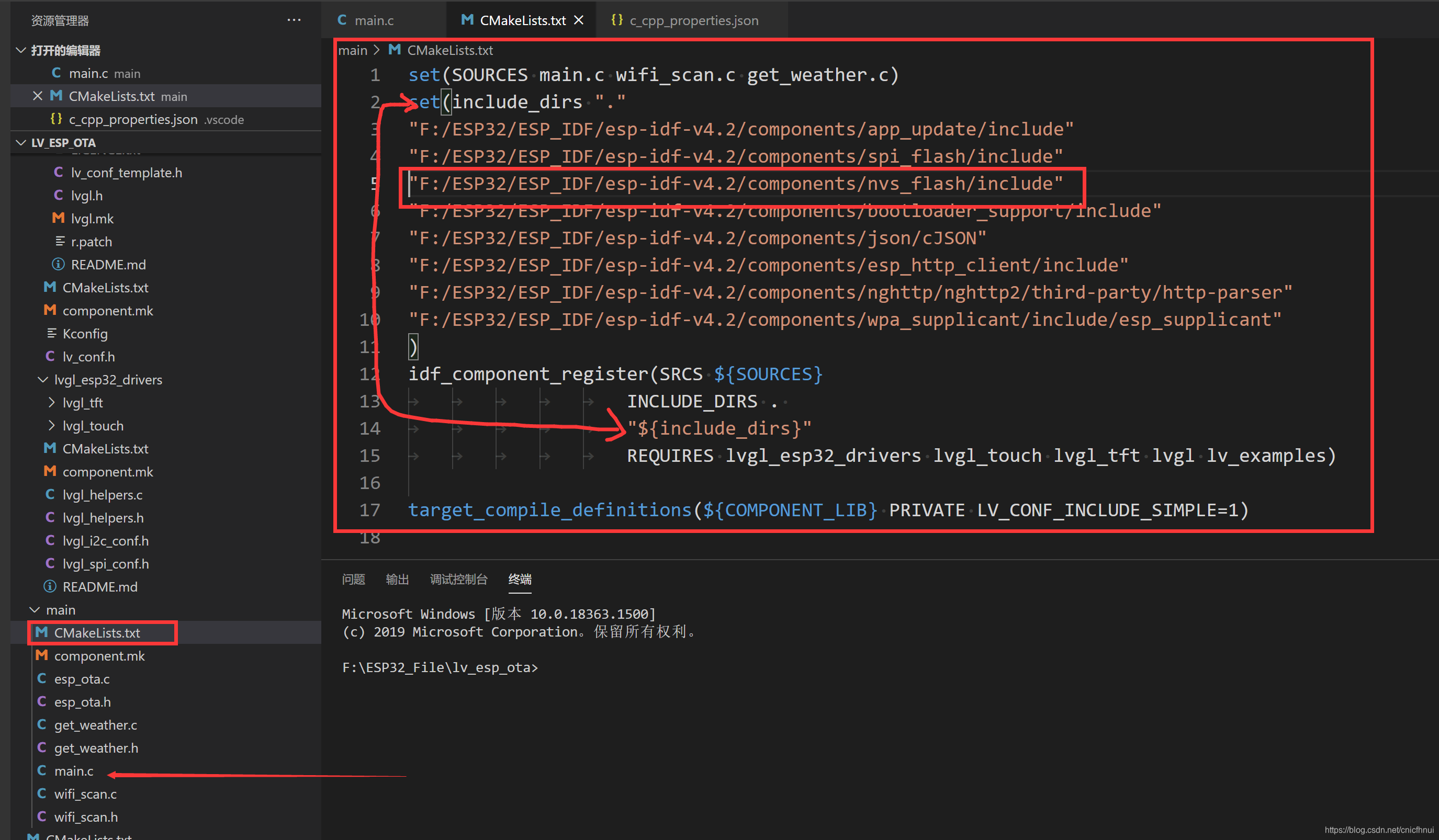Image resolution: width=1439 pixels, height=840 pixels.
Task: Open the 输出 panel tab
Action: coord(398,578)
